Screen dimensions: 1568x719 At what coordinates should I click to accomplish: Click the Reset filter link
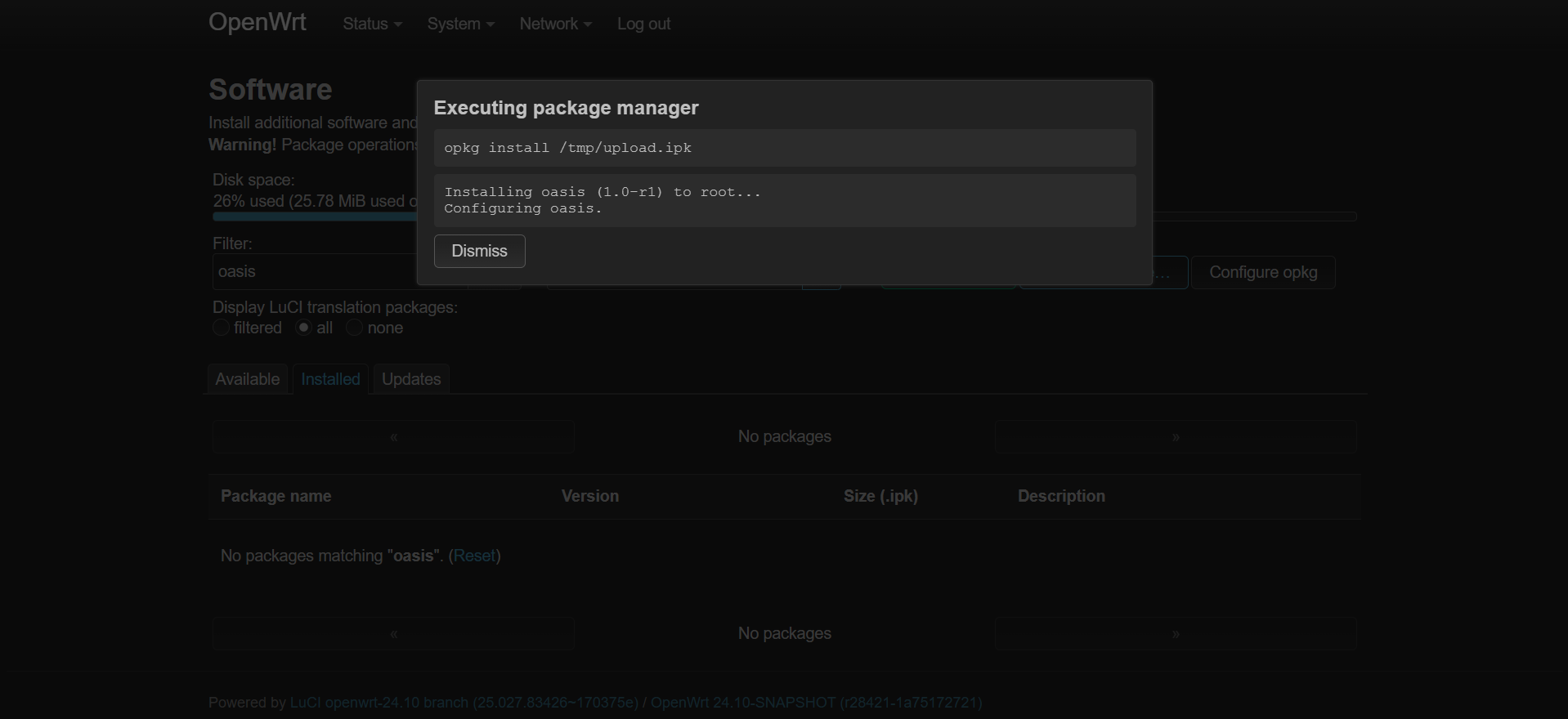tap(474, 556)
